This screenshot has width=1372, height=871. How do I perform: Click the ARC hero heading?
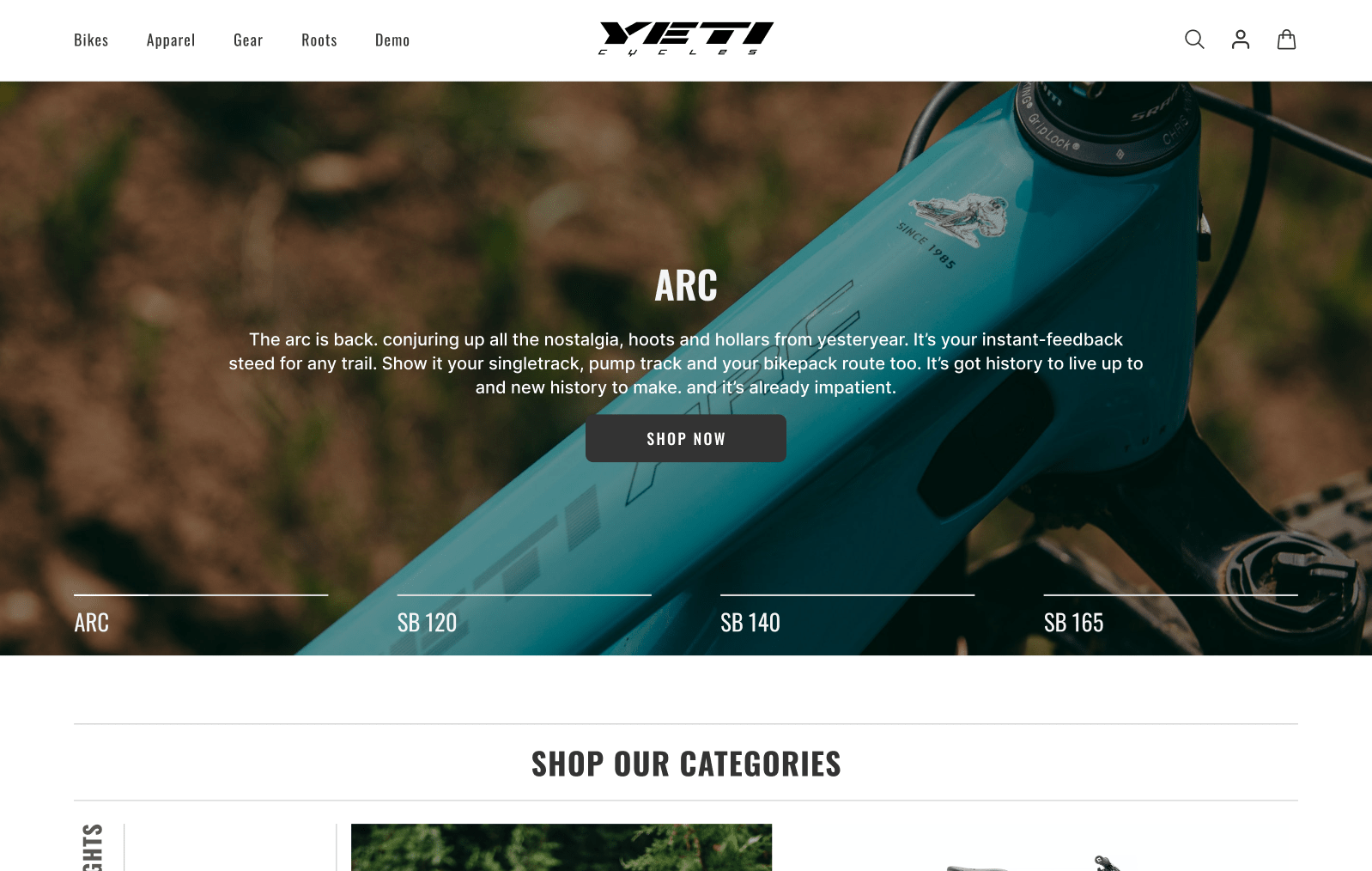tap(686, 285)
